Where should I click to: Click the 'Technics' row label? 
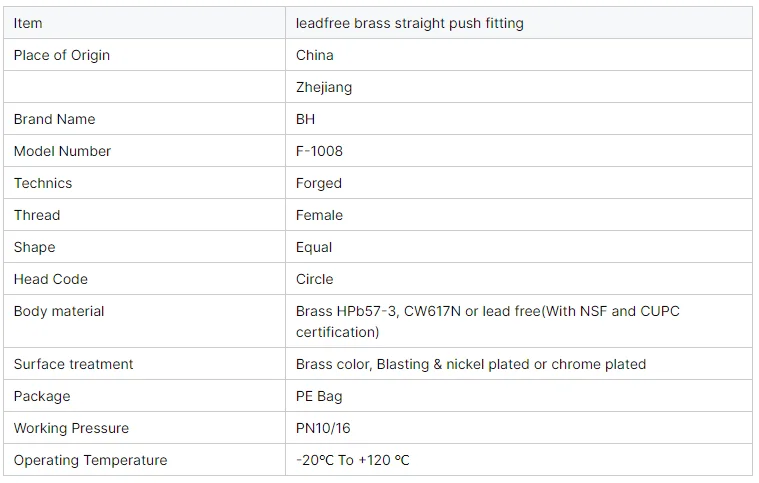(x=43, y=183)
